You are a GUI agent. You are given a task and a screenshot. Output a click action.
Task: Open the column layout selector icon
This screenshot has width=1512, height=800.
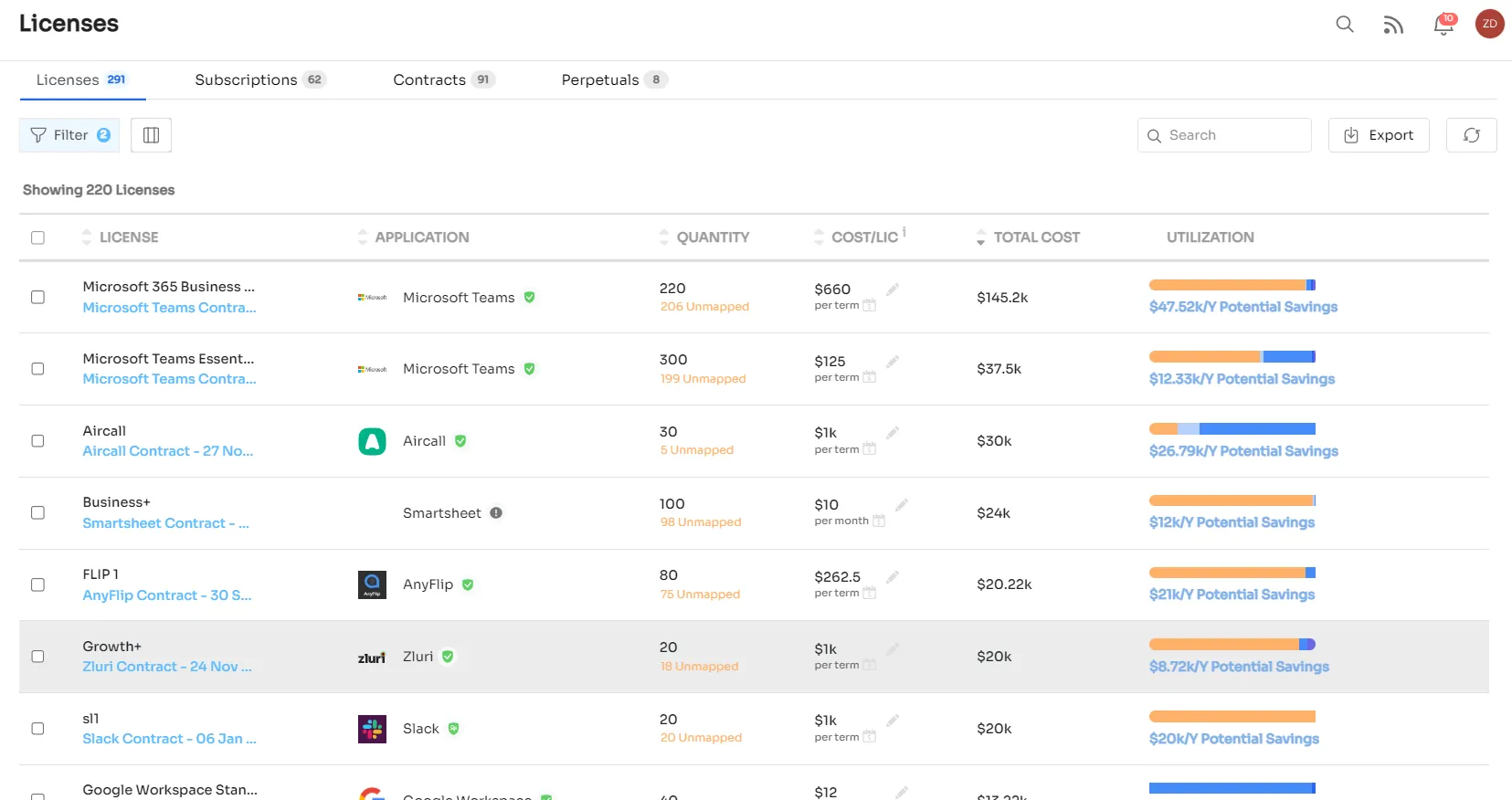point(152,135)
